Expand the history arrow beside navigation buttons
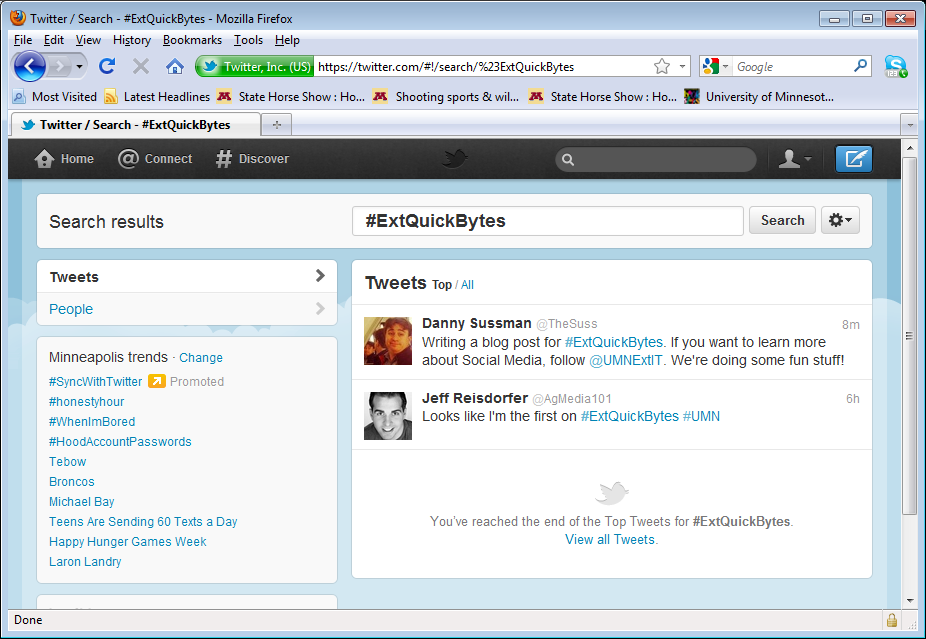The image size is (926, 639). 79,66
